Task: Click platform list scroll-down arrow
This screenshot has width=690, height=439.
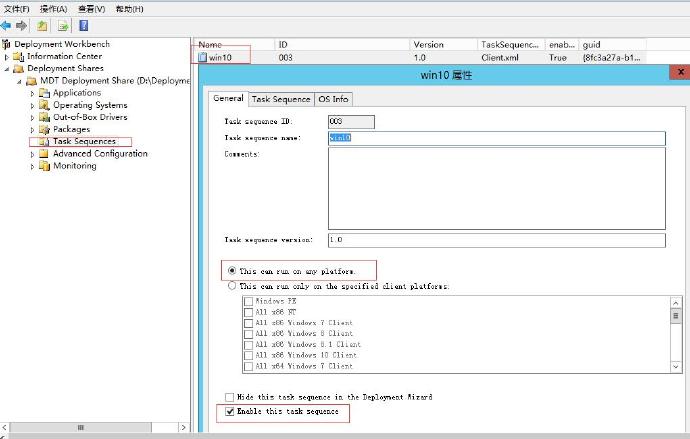Action: [676, 366]
